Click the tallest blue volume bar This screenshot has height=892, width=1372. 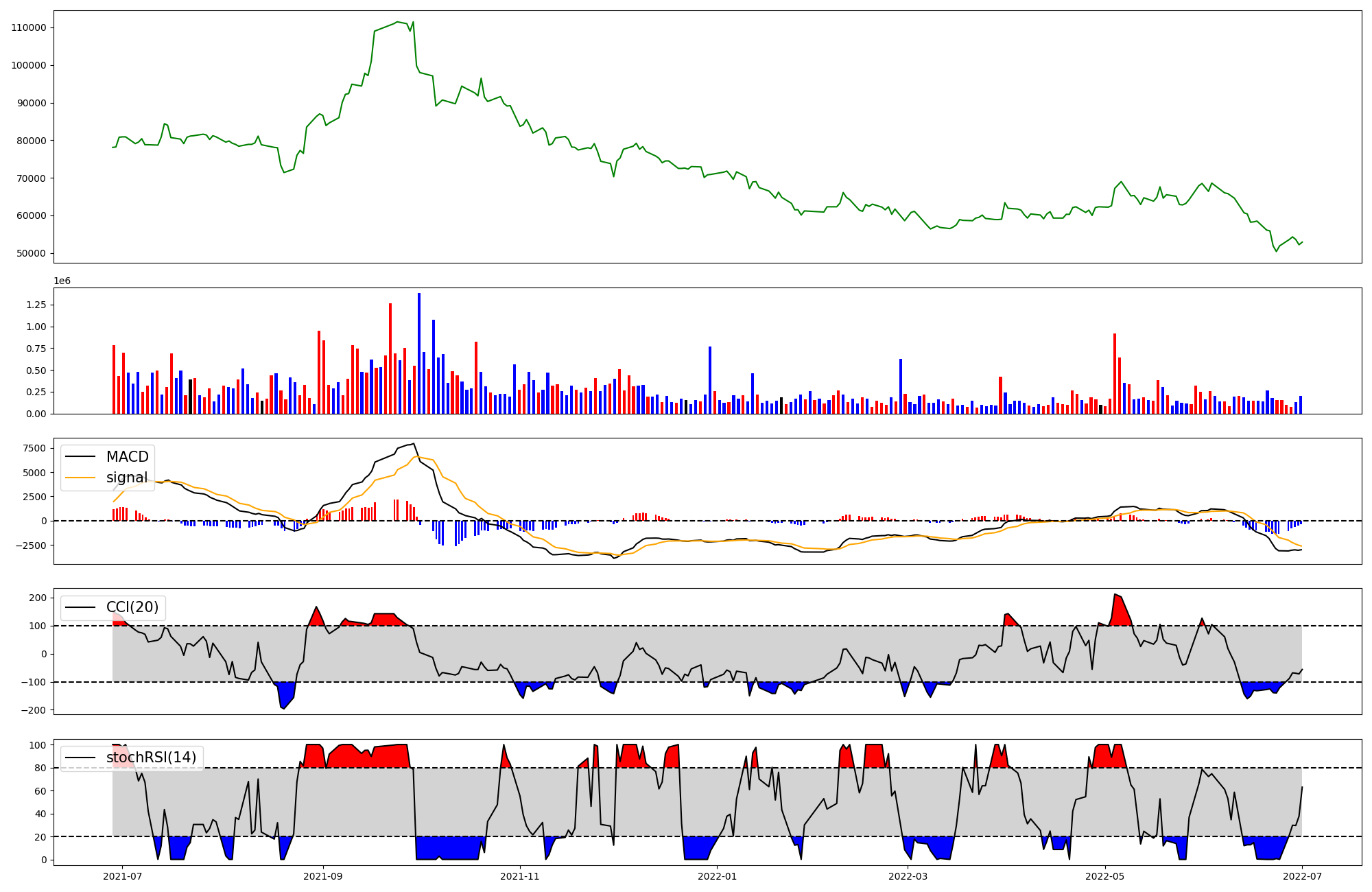pos(419,353)
